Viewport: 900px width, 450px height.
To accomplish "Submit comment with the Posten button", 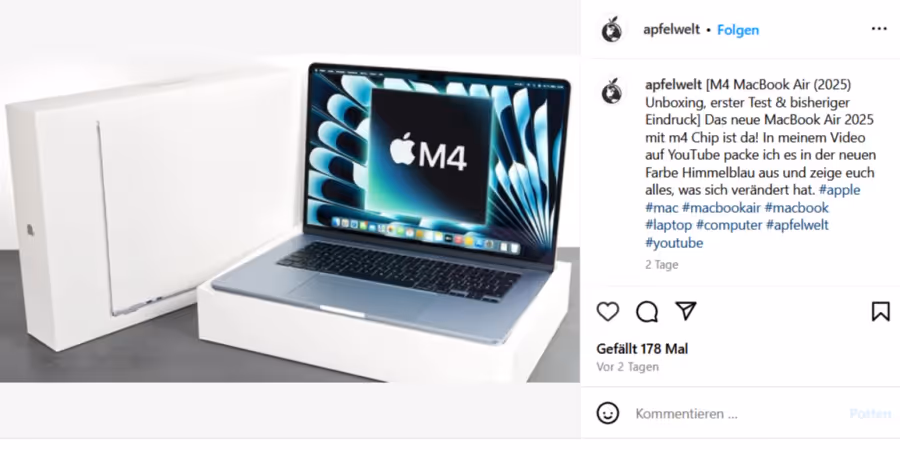I will [870, 414].
